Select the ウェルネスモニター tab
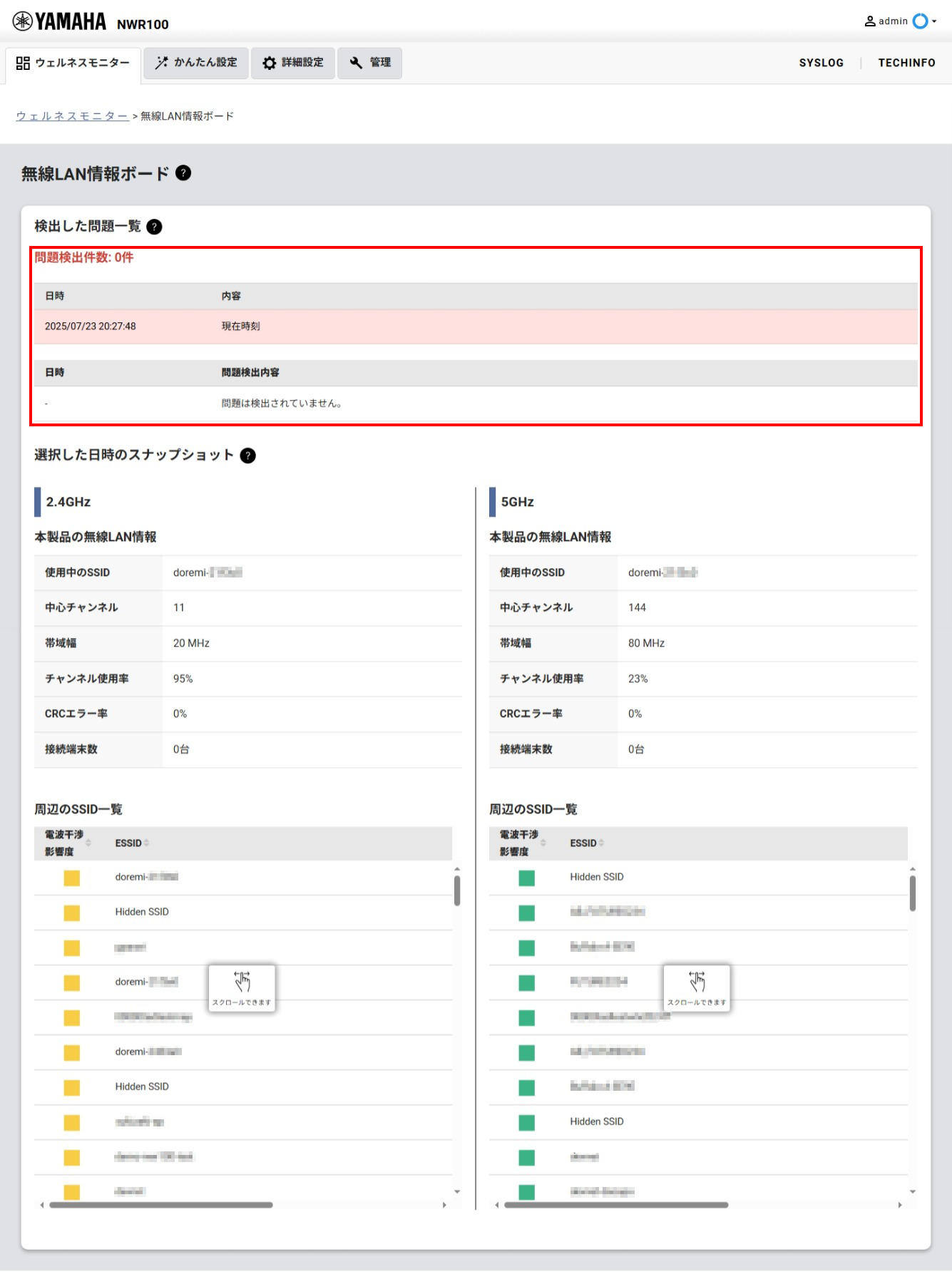The width and height of the screenshot is (952, 1274). 73,63
